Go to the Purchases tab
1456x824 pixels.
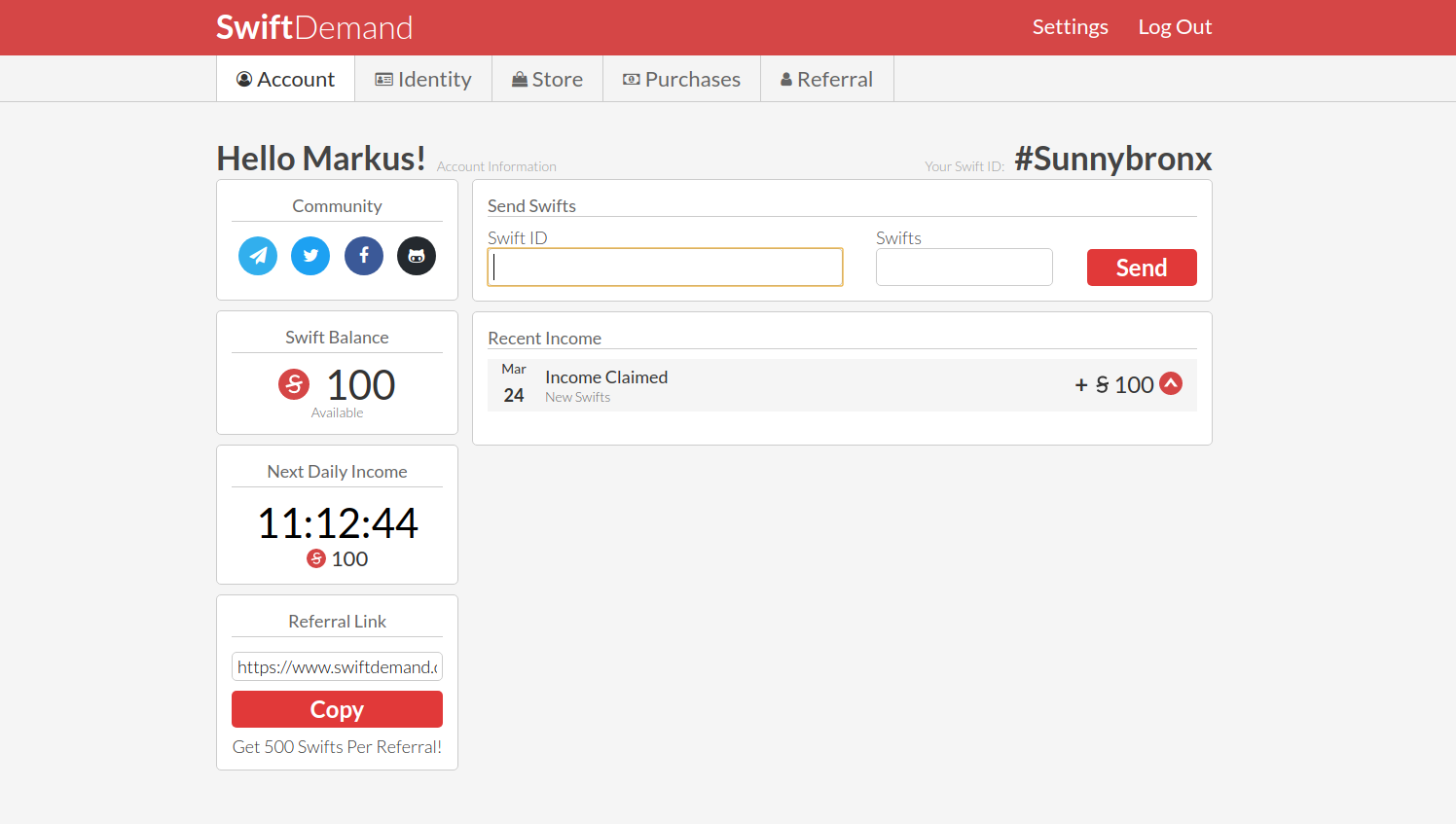[681, 79]
